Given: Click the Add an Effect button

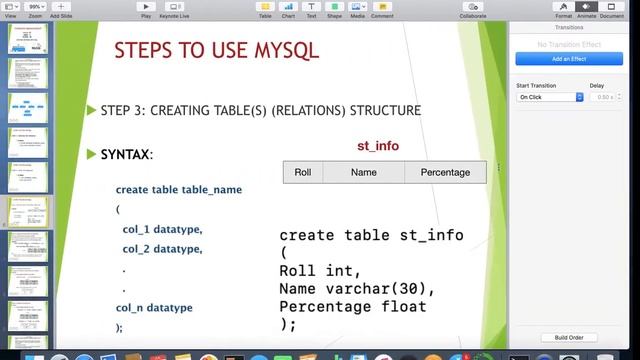Looking at the screenshot, I should [x=569, y=59].
